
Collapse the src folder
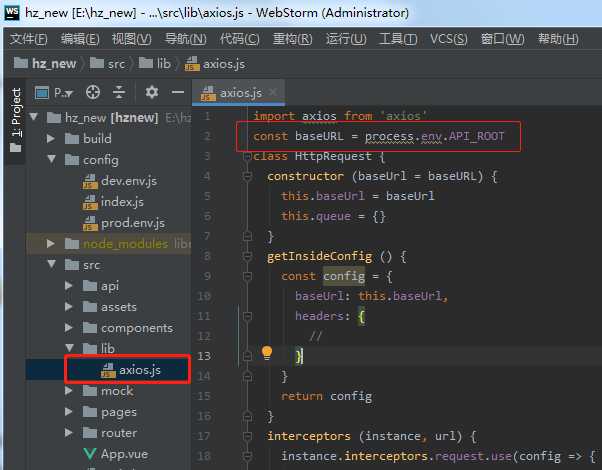(x=51, y=264)
